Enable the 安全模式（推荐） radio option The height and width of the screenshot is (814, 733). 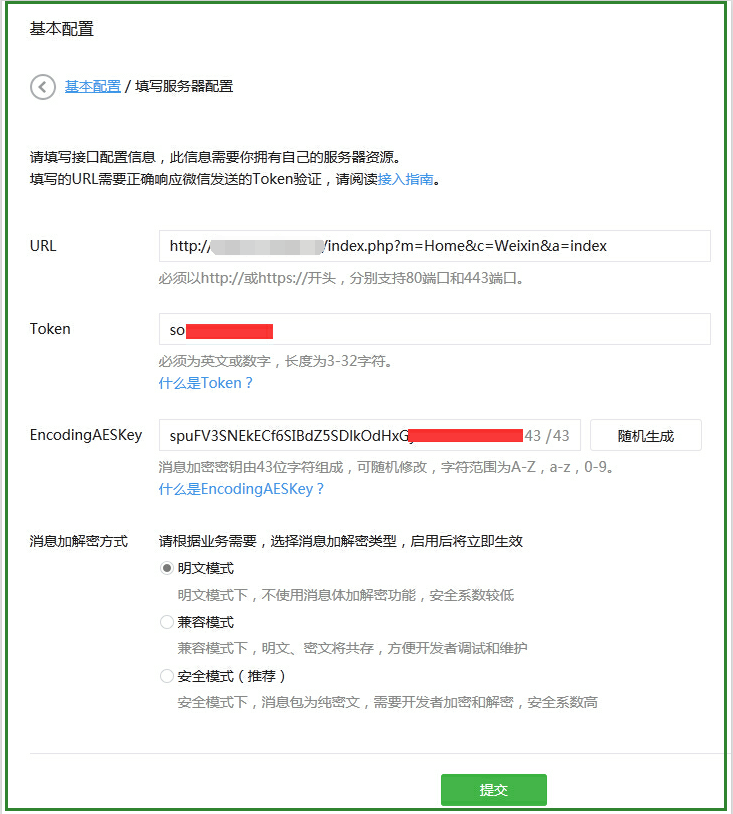tap(167, 676)
